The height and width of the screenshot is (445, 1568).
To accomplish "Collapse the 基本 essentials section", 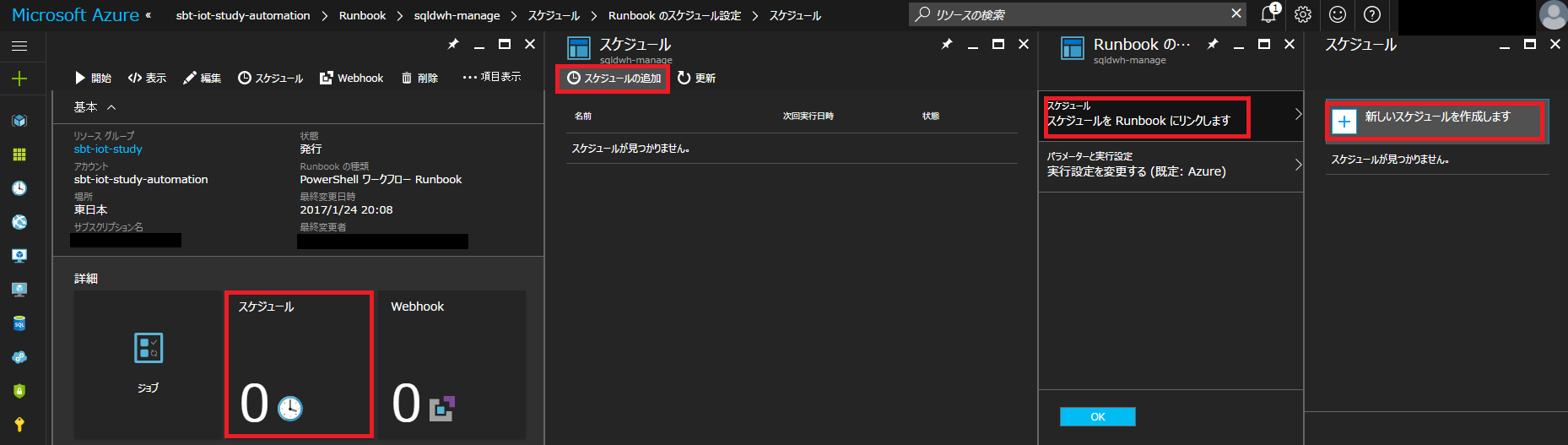I will [x=95, y=107].
